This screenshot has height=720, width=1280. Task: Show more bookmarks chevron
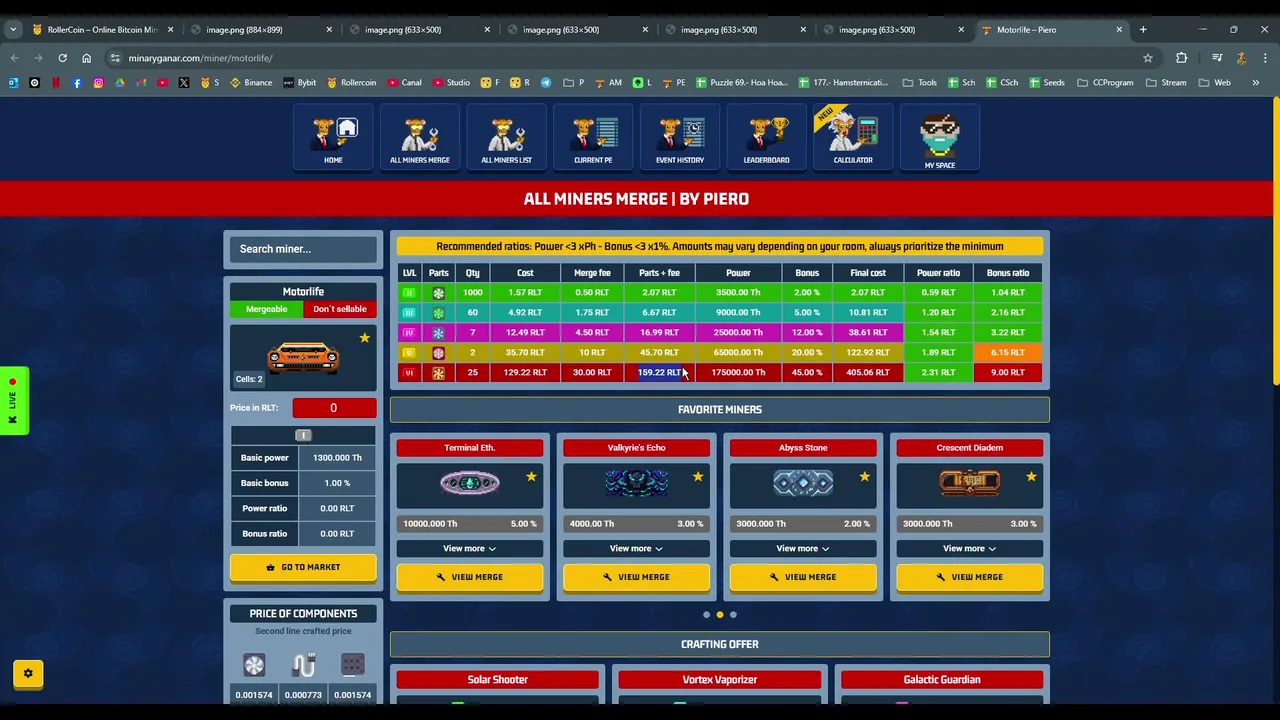click(1256, 83)
